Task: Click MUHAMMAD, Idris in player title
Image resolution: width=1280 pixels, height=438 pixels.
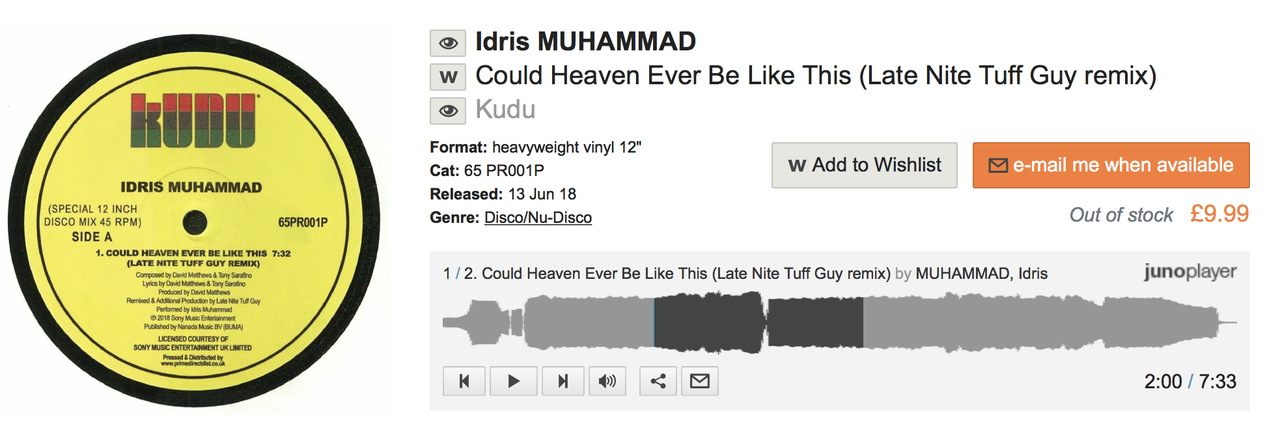Action: 982,273
